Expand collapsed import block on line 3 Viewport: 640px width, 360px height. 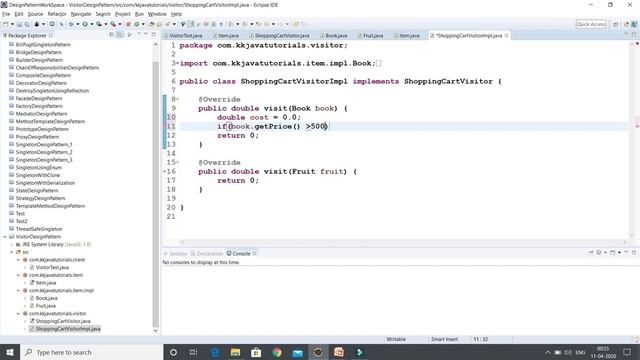(178, 63)
